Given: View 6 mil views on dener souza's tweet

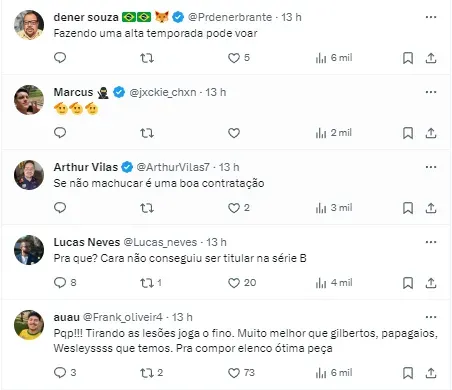Looking at the screenshot, I should (334, 58).
